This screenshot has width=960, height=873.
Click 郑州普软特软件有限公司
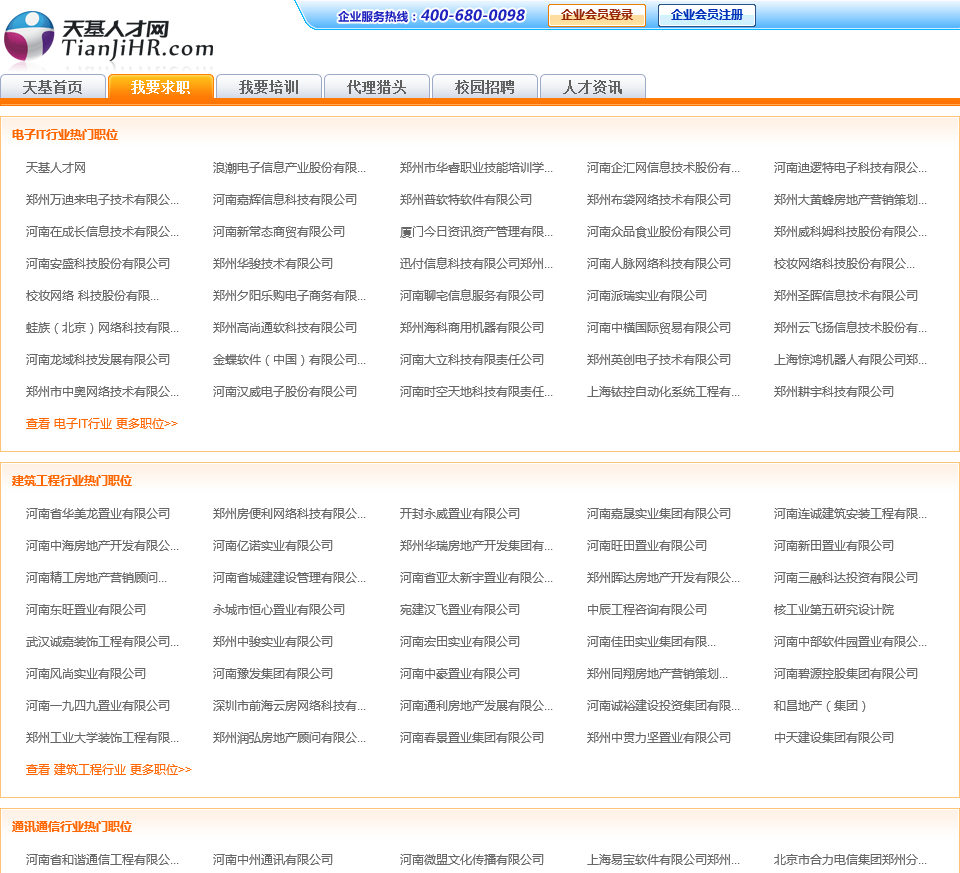click(x=466, y=200)
